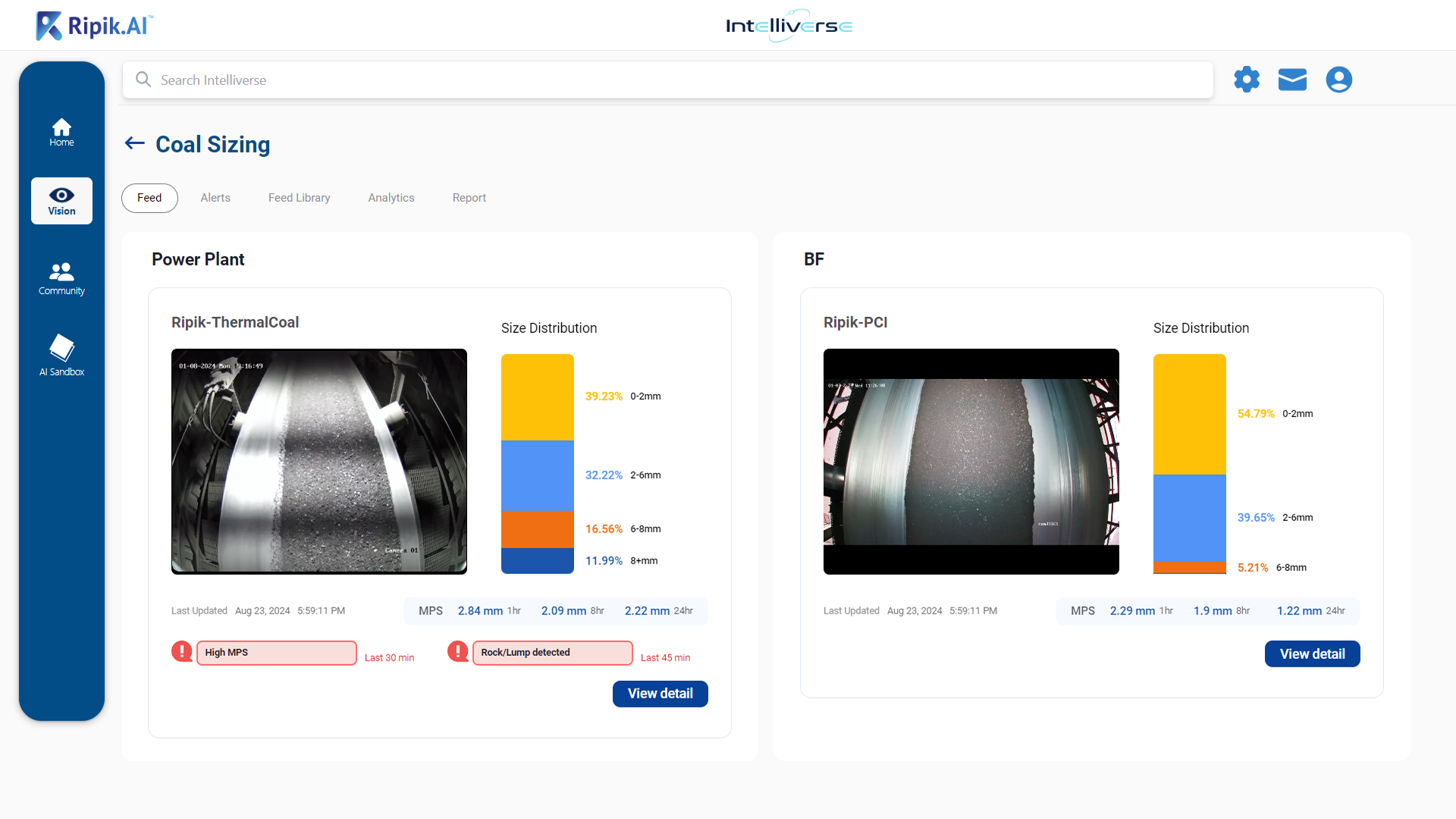Open the messages envelope icon
The width and height of the screenshot is (1456, 819).
tap(1292, 79)
